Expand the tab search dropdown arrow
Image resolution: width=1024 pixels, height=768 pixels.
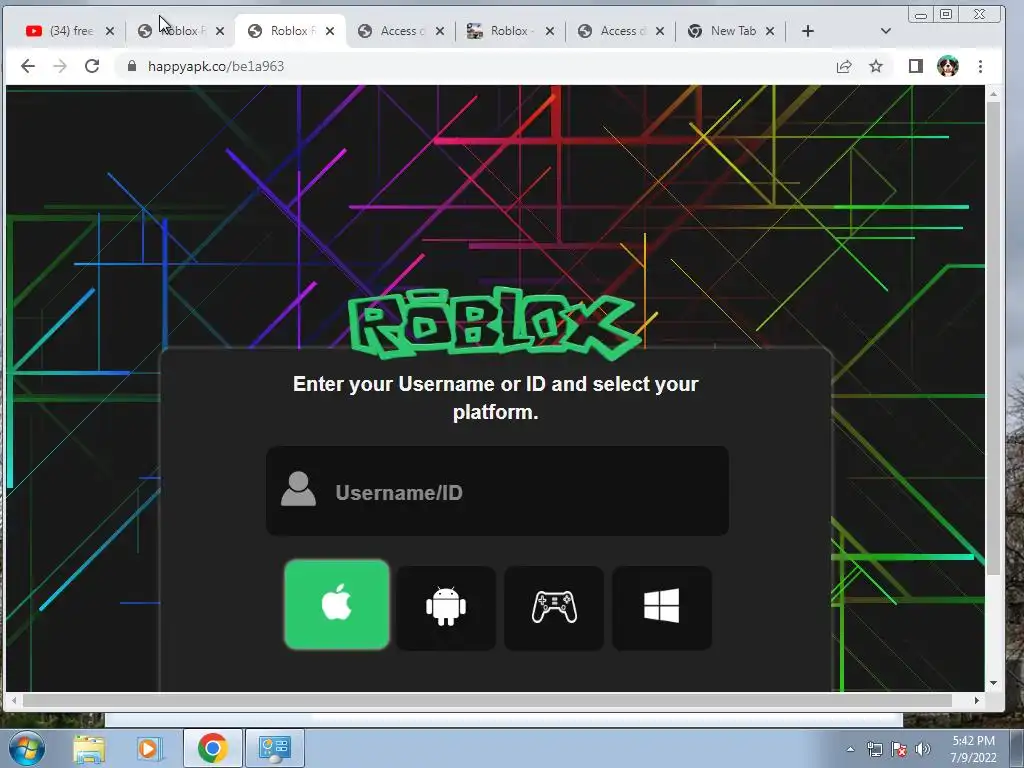point(886,31)
